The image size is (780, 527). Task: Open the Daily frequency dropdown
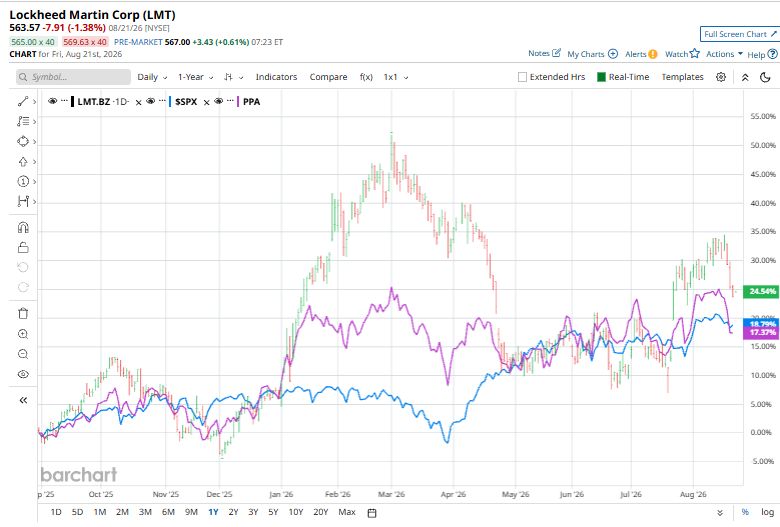click(x=152, y=77)
